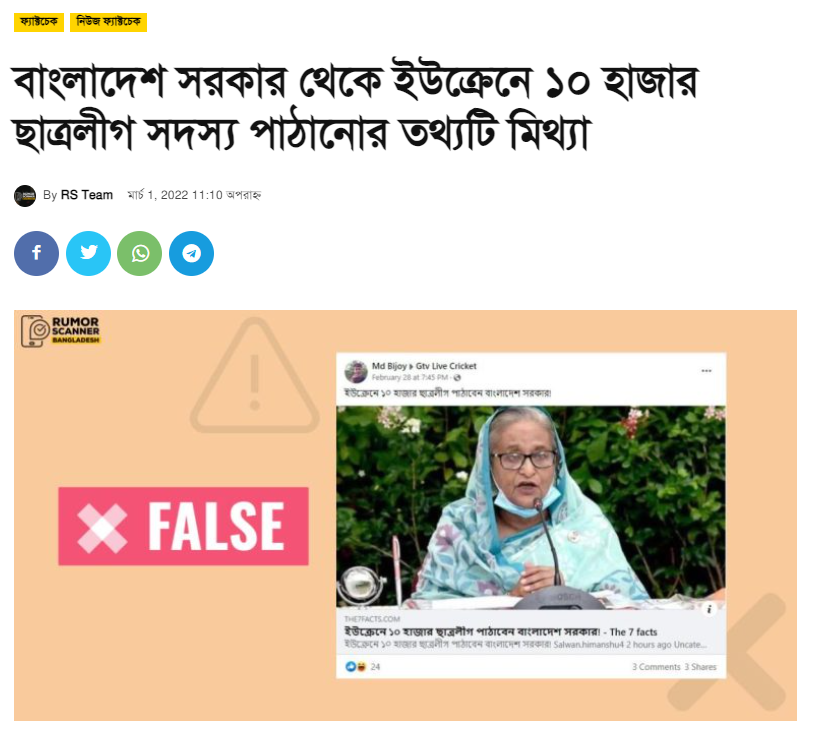Viewport: 813px width, 732px height.
Task: Click the reaction emoji count 24
Action: click(363, 667)
